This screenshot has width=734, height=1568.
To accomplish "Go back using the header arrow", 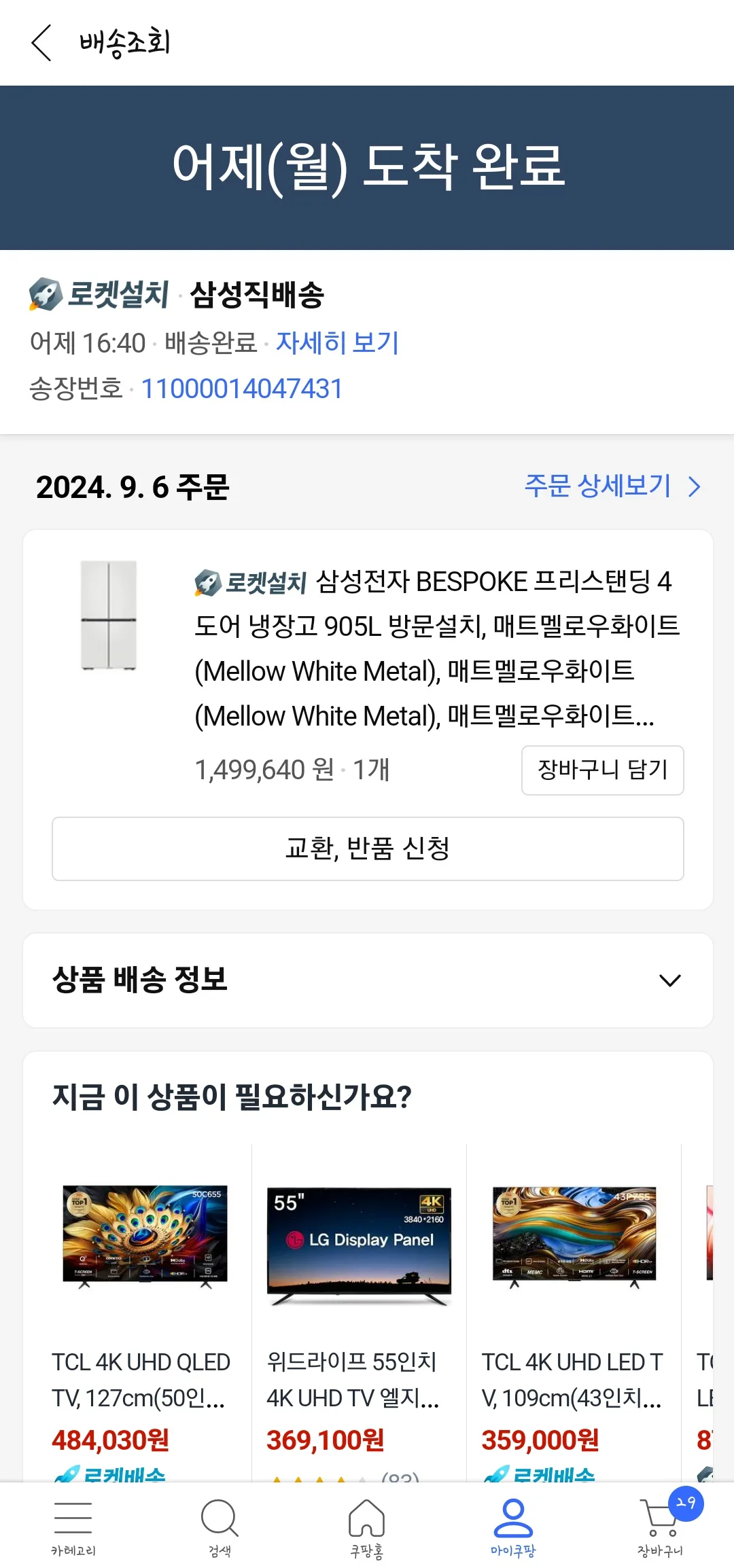I will (41, 43).
